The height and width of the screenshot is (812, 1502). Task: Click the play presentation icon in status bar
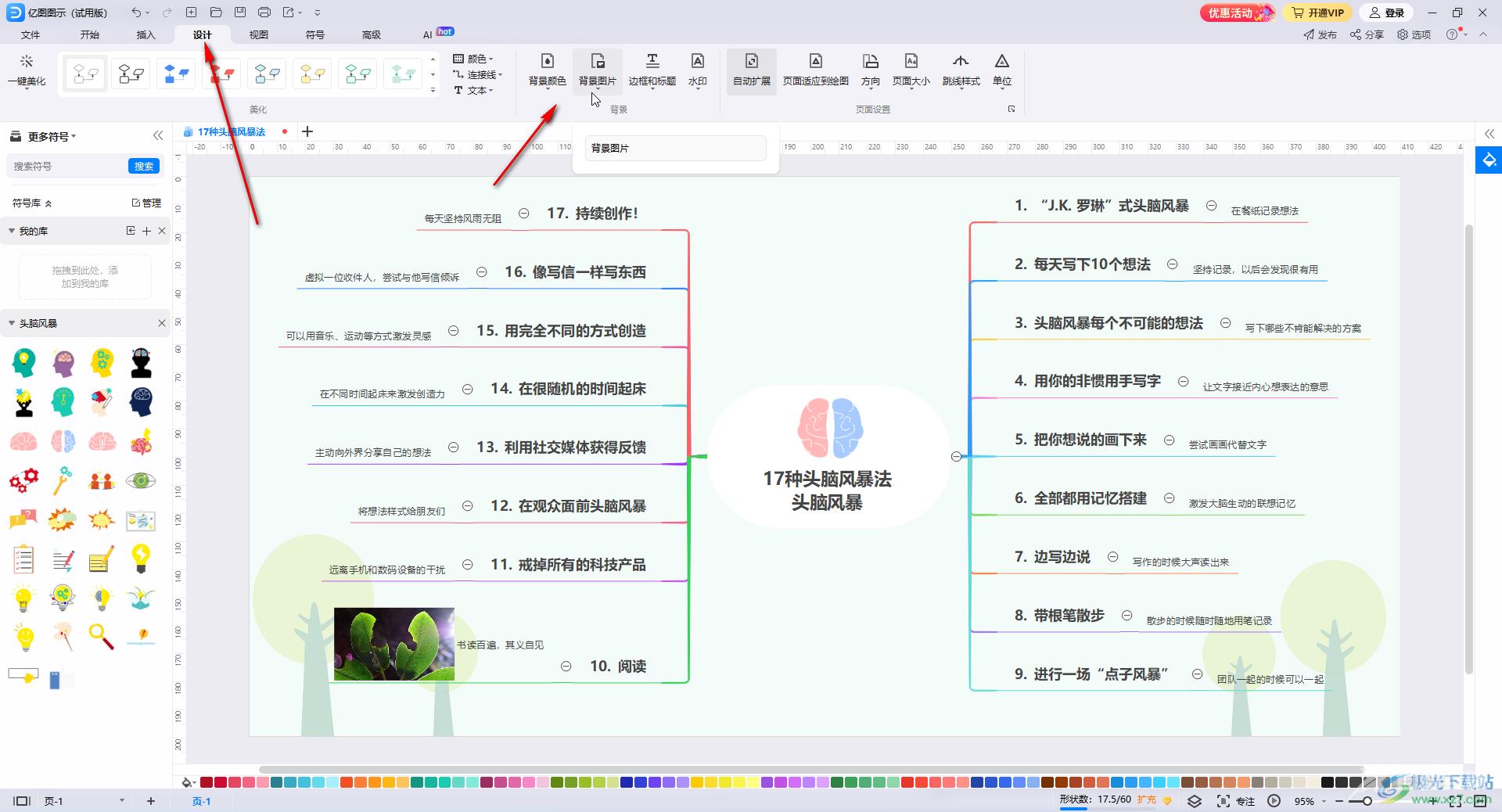tap(1274, 801)
